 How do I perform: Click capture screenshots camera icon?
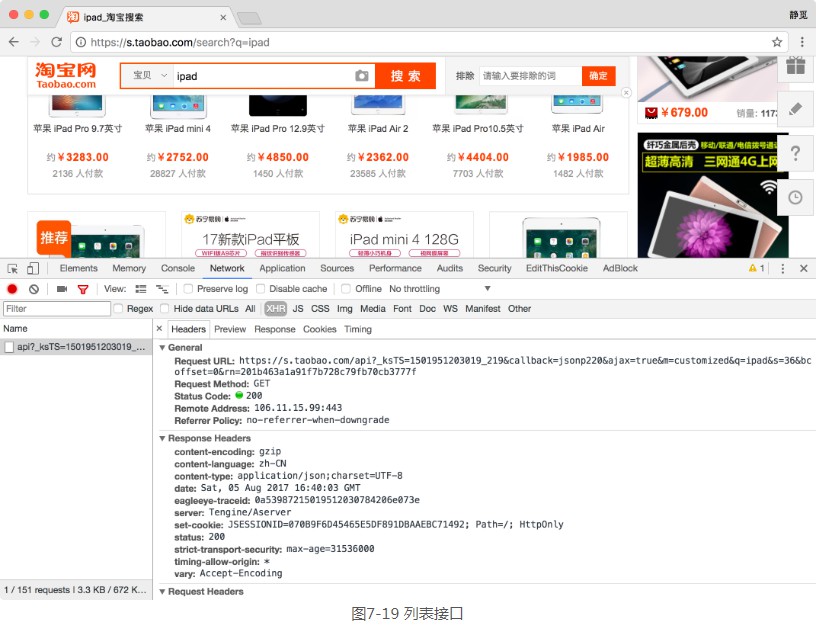(62, 289)
